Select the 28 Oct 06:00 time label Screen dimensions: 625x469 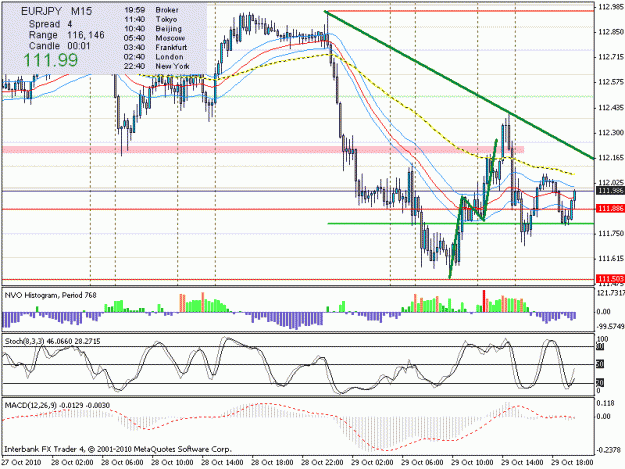[x=122, y=463]
